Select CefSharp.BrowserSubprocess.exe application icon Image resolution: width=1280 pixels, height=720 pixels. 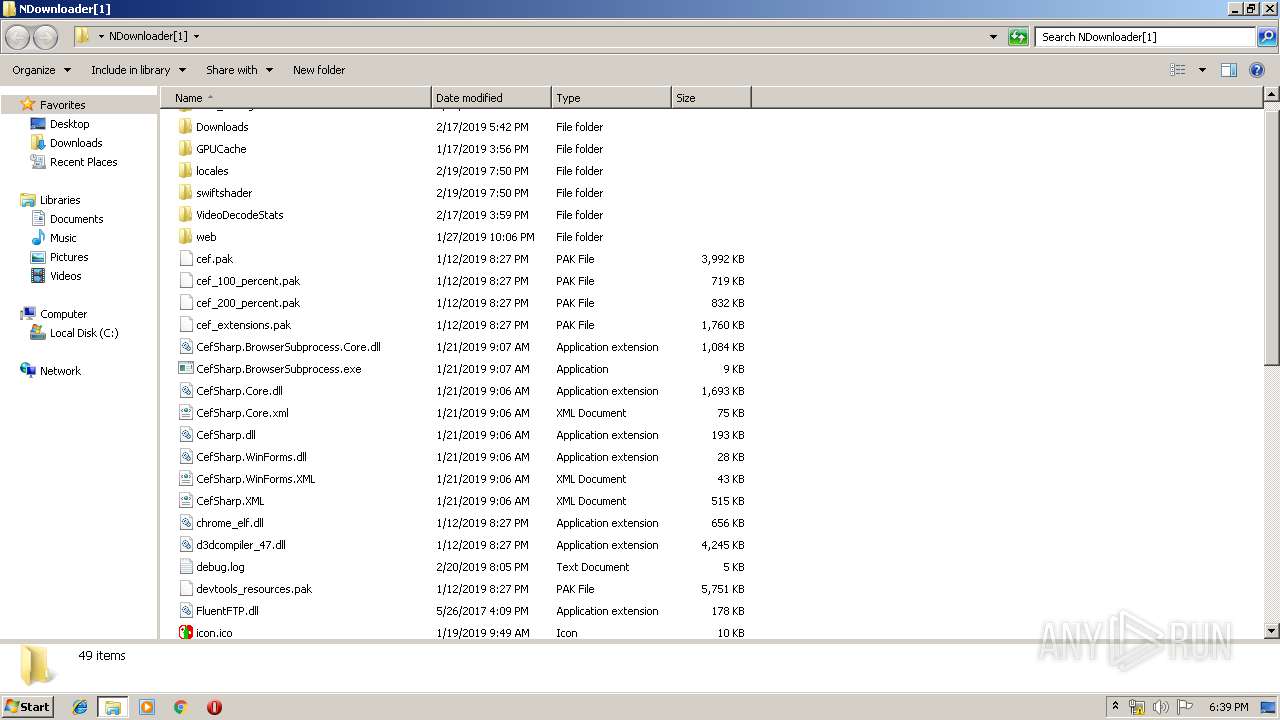click(186, 369)
